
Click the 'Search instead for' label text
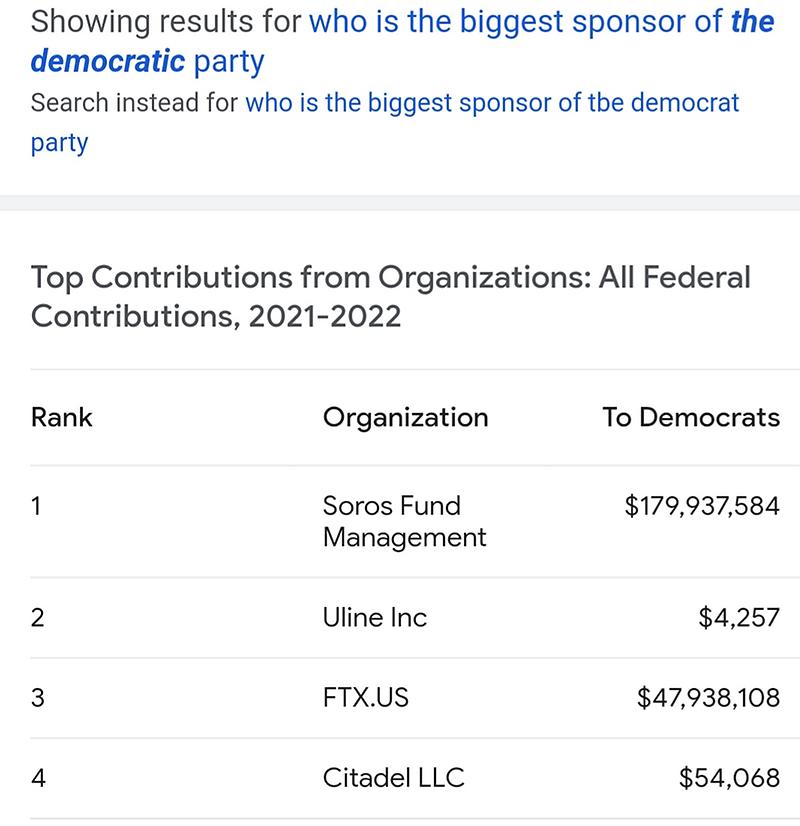click(134, 103)
